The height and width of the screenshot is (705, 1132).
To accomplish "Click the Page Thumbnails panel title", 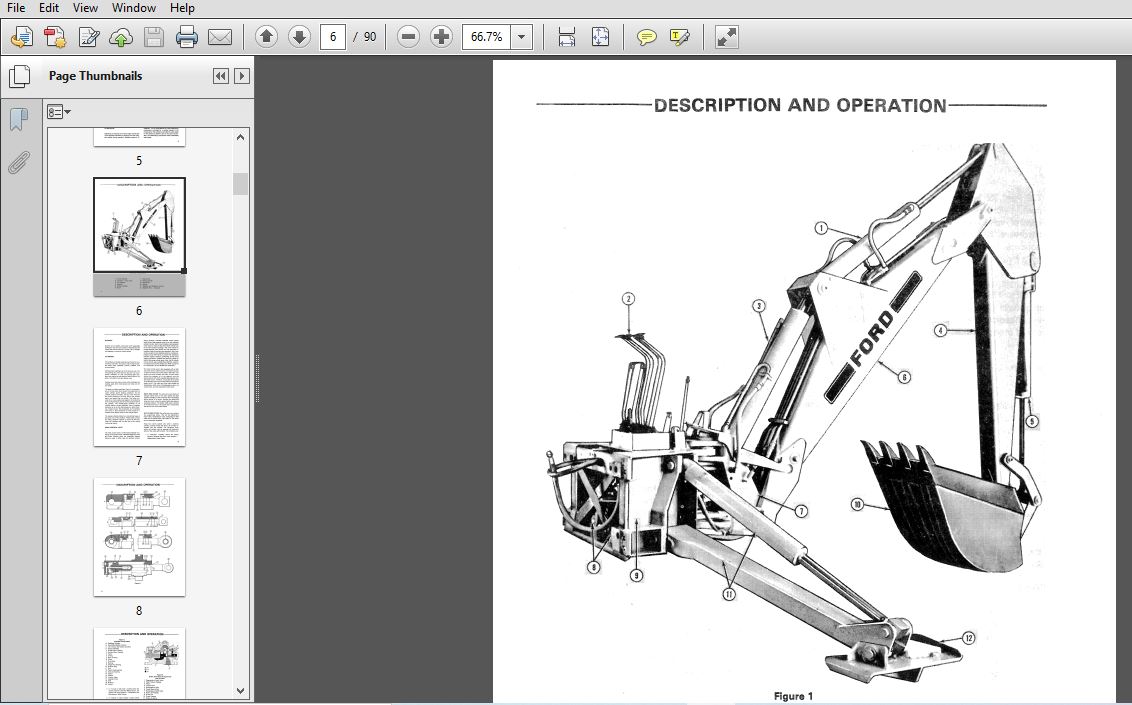I will (95, 76).
